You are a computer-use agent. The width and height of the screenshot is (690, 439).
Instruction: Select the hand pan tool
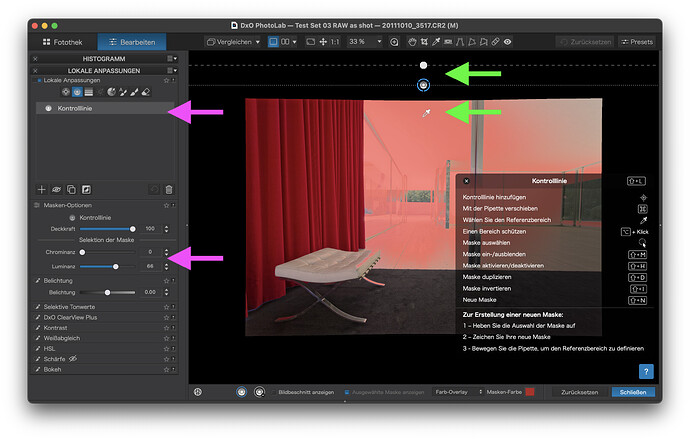tap(413, 42)
